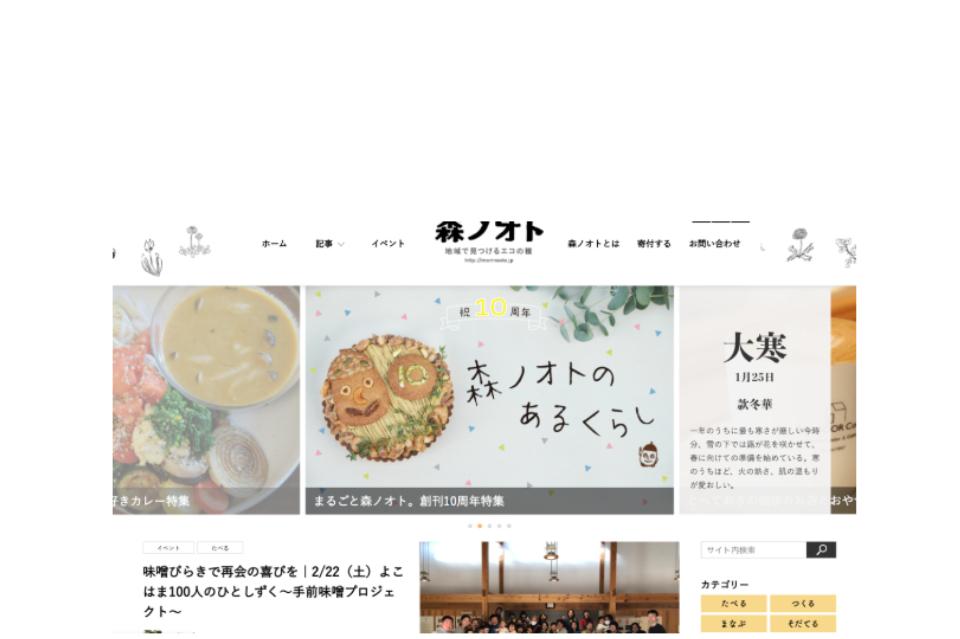This screenshot has height=639, width=960.
Task: Click the つくる category button
Action: click(x=803, y=604)
